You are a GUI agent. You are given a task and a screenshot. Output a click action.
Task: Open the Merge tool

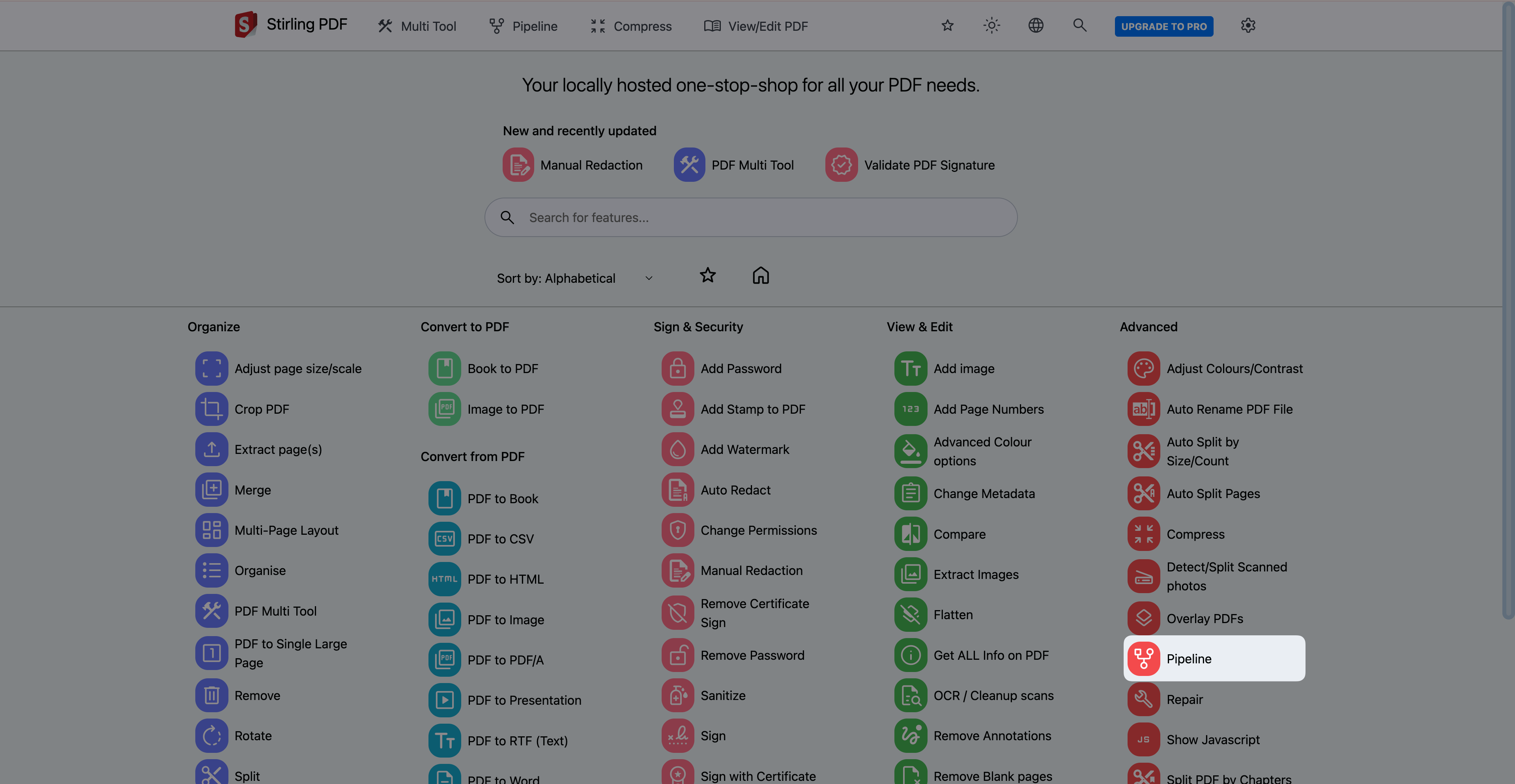coord(252,489)
